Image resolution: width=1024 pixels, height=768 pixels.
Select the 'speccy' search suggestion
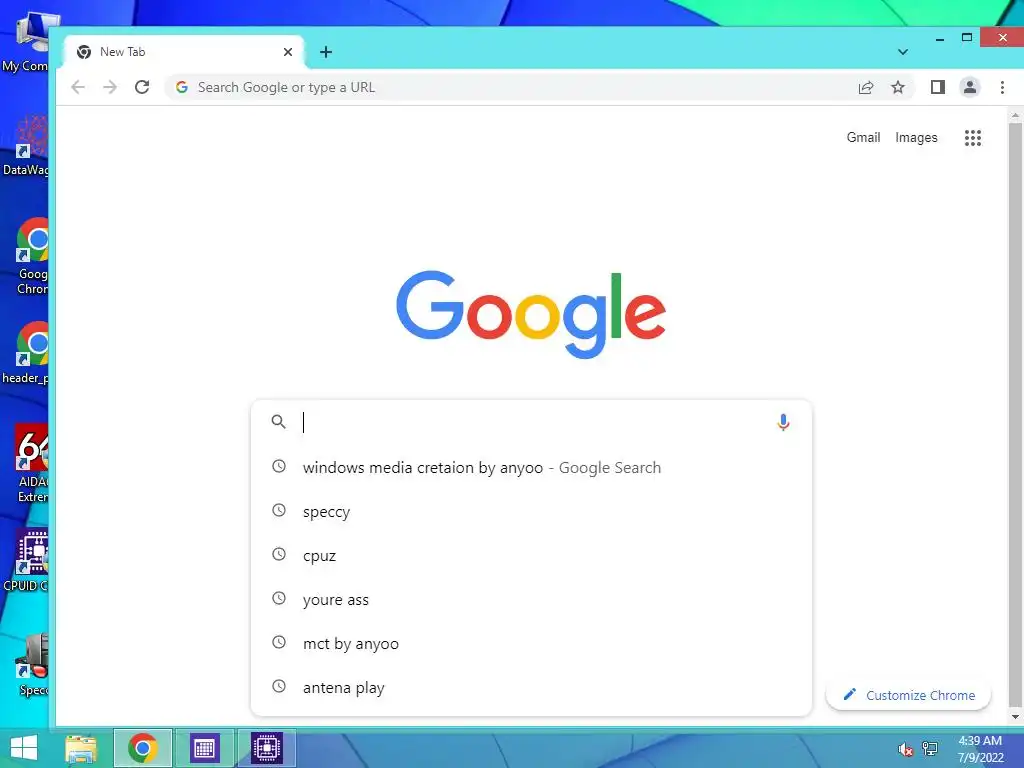531,511
